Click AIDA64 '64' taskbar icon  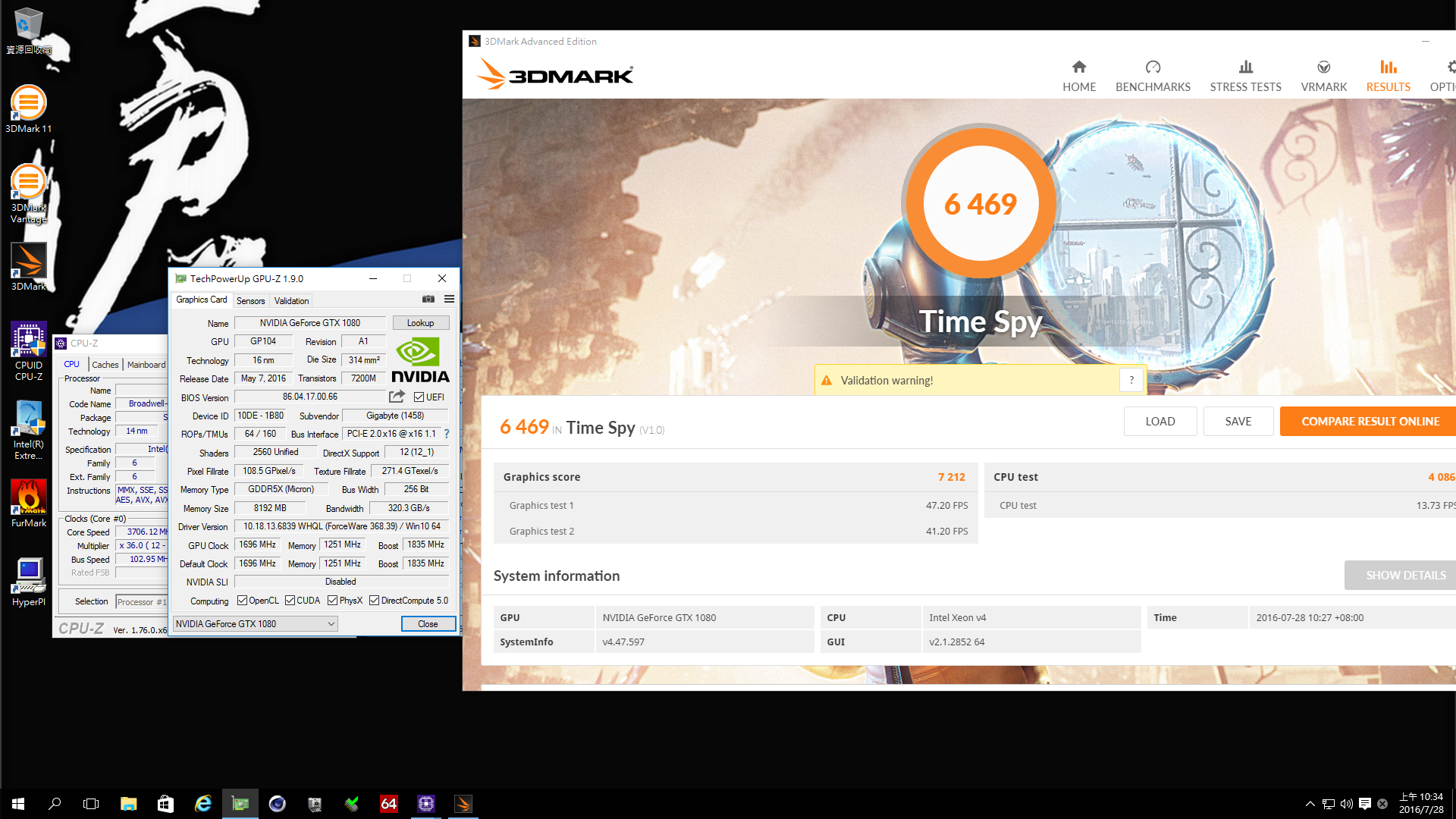[388, 804]
